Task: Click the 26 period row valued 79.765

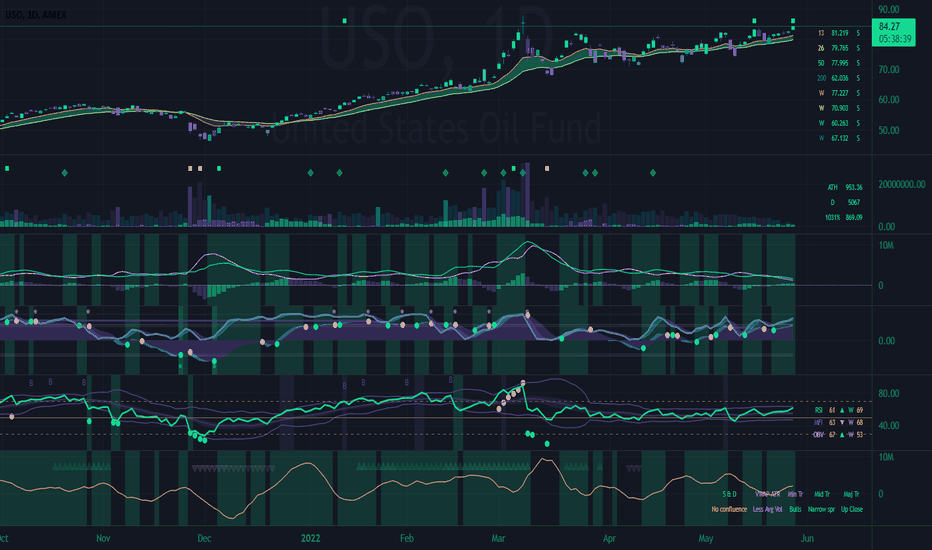Action: pyautogui.click(x=839, y=48)
